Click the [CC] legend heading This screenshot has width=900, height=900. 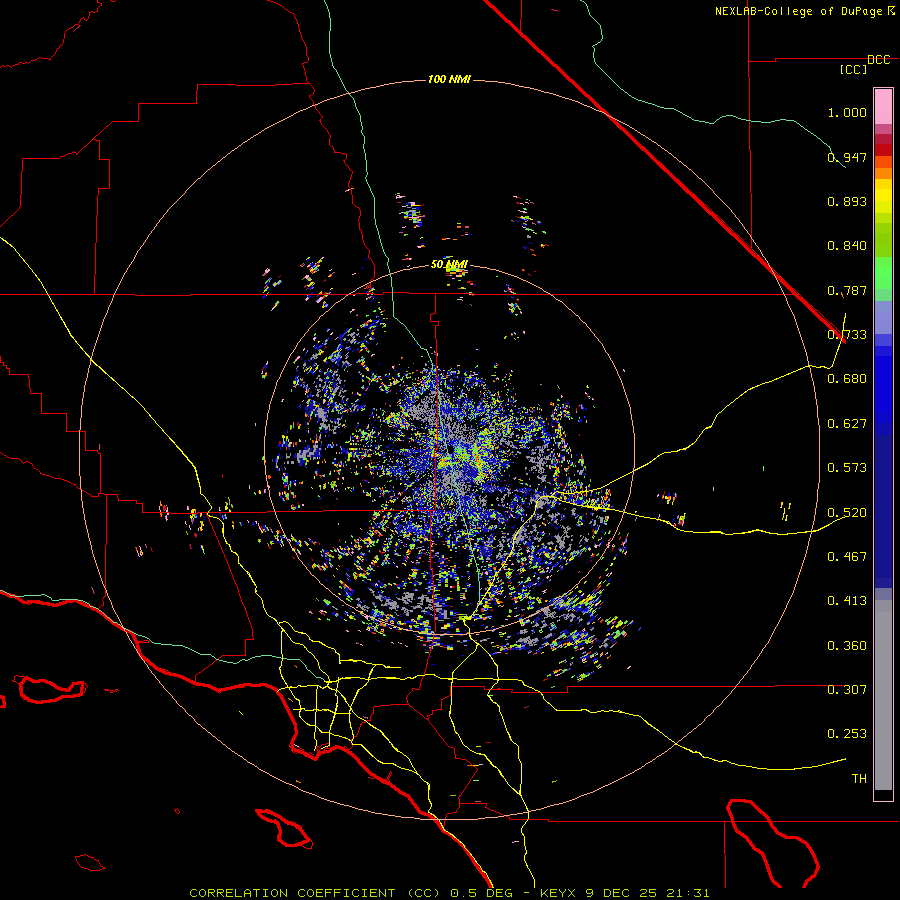(854, 69)
